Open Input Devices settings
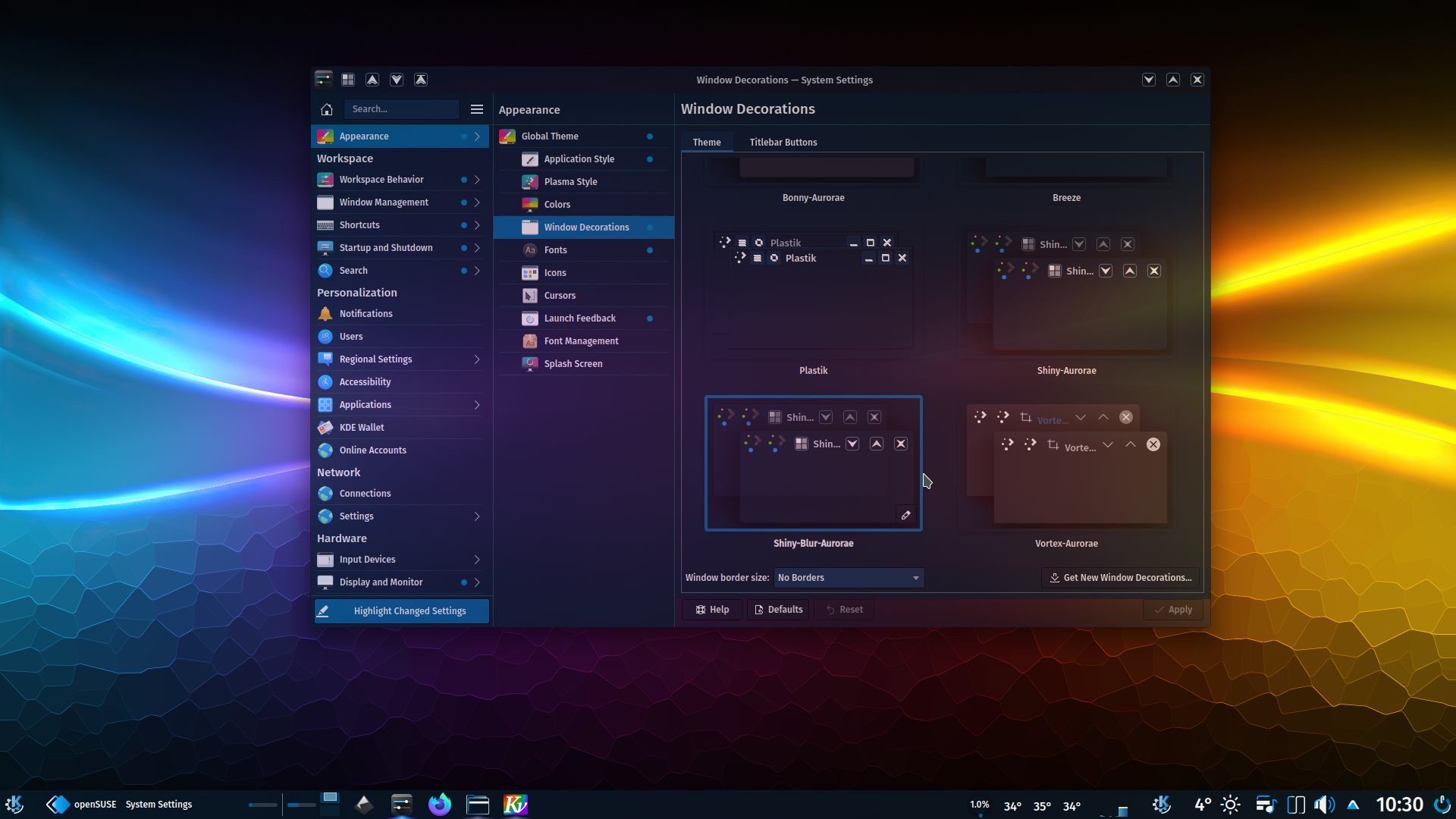 click(400, 560)
